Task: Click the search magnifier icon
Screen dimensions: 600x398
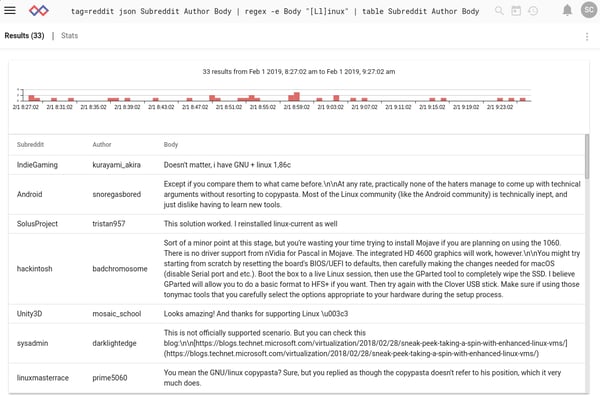Action: click(499, 11)
